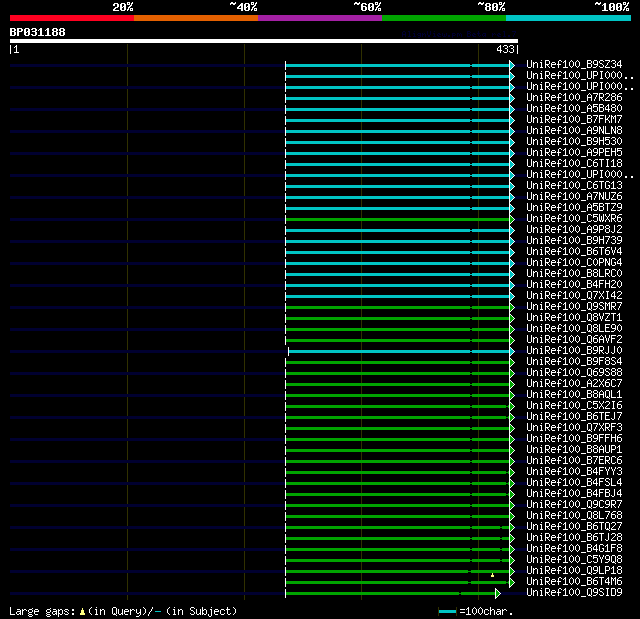Select the UniRef100_A9PEH5 label
Screen dimensions: 640x619
[x=574, y=153]
